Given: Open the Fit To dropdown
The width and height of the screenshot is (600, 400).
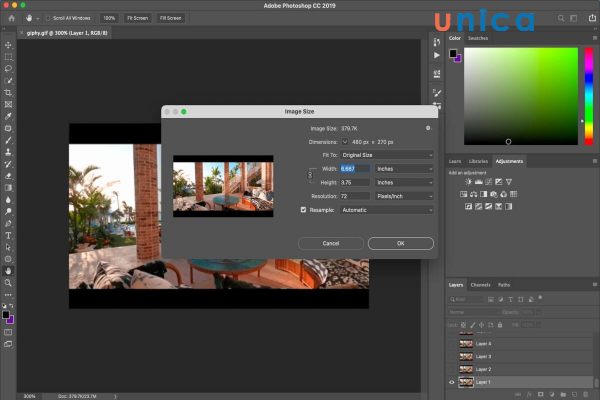Looking at the screenshot, I should point(388,155).
